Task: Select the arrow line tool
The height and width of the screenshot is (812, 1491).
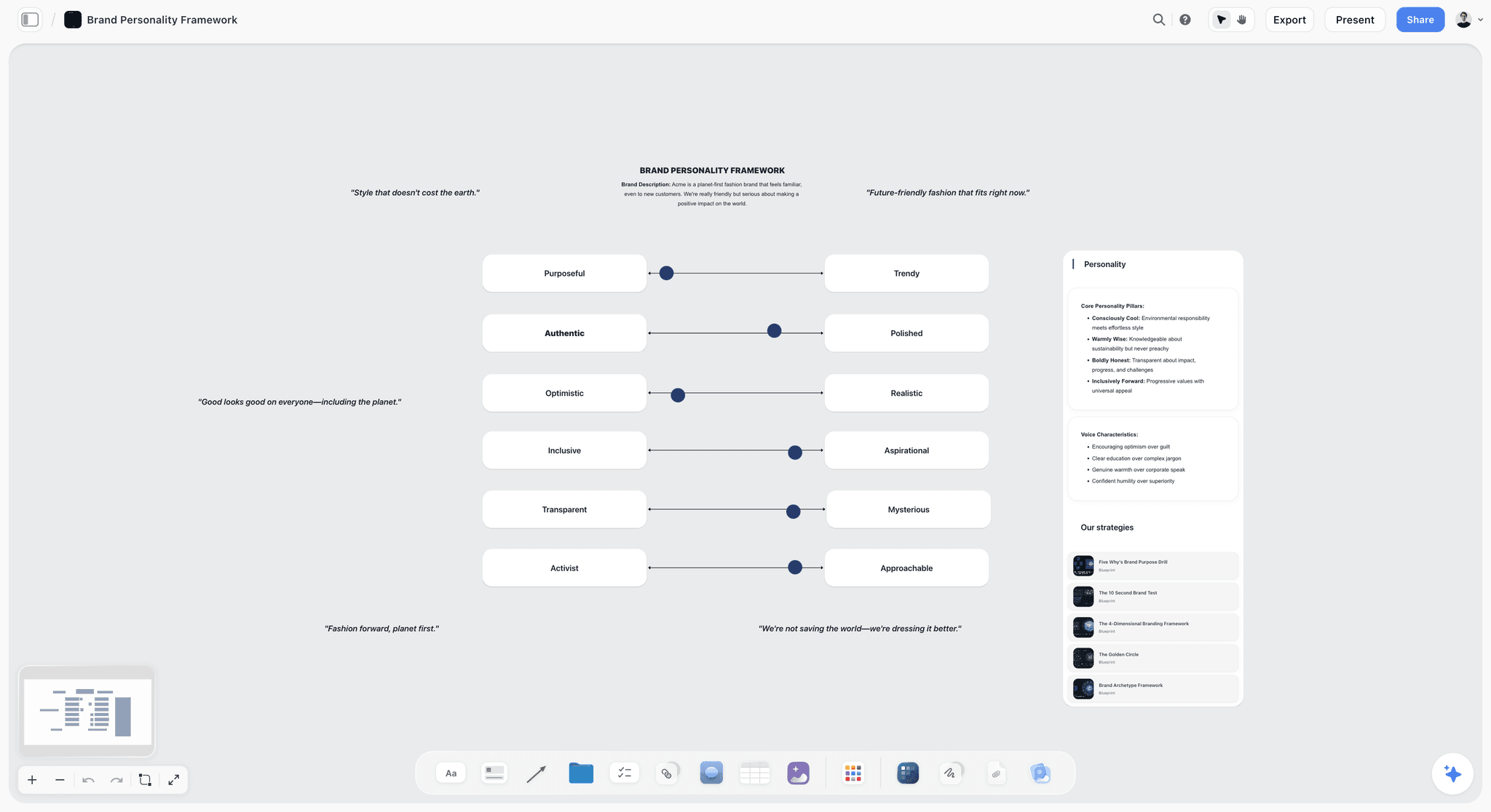Action: pos(537,773)
